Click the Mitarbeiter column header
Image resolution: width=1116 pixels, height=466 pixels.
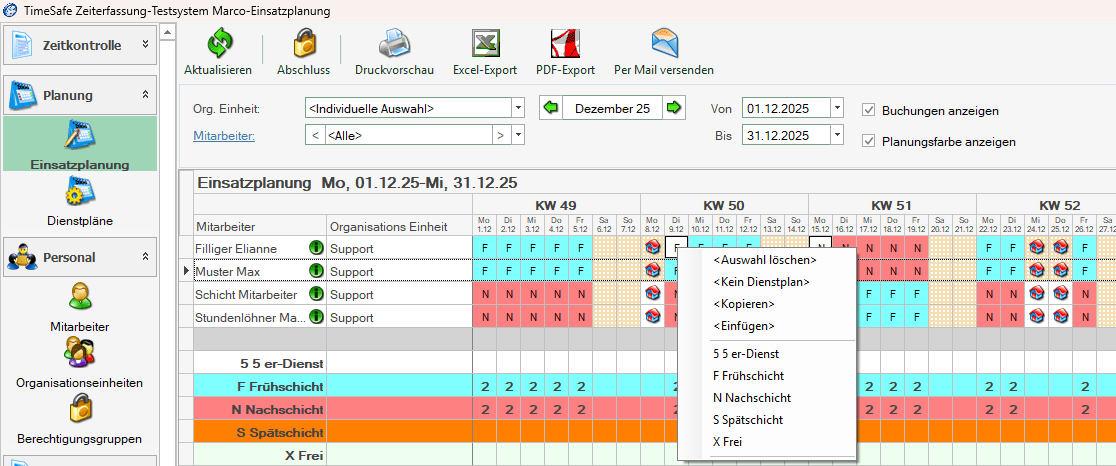pos(260,227)
